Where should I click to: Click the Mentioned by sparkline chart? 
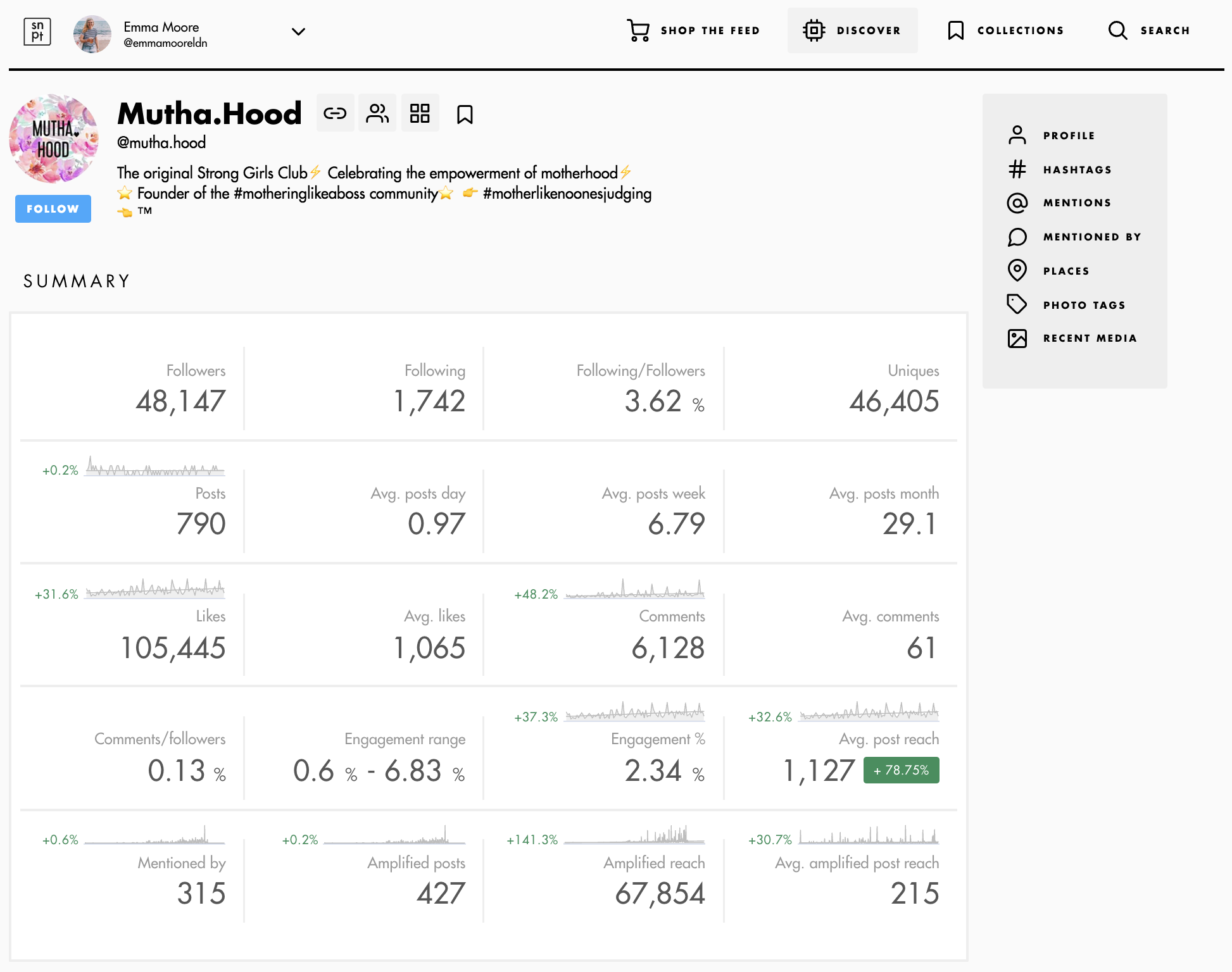pos(155,835)
